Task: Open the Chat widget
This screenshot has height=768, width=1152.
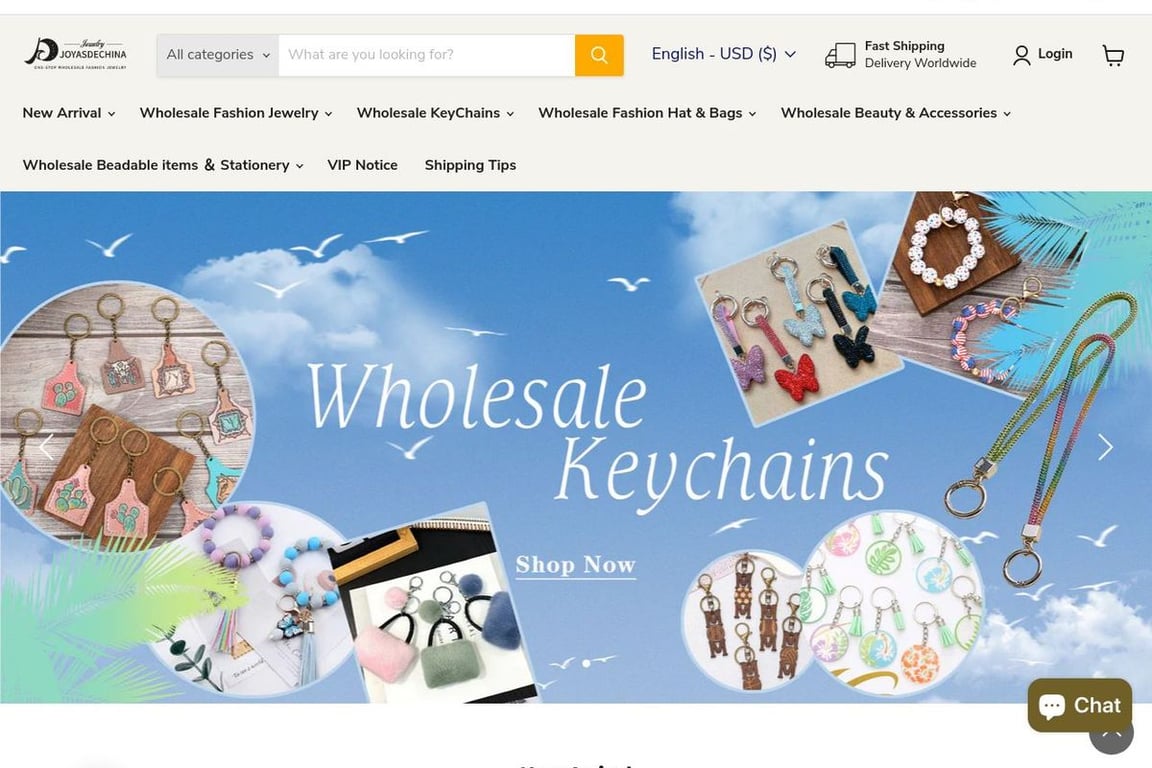Action: [x=1079, y=705]
